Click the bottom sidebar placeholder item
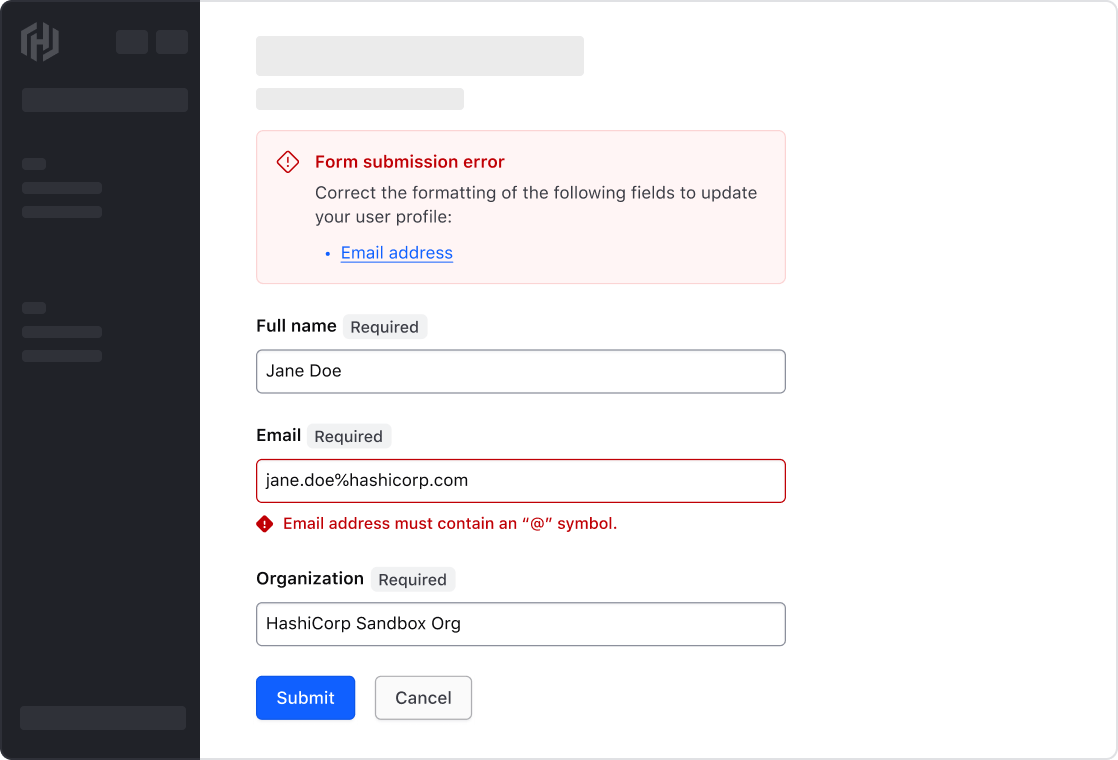 pos(102,718)
